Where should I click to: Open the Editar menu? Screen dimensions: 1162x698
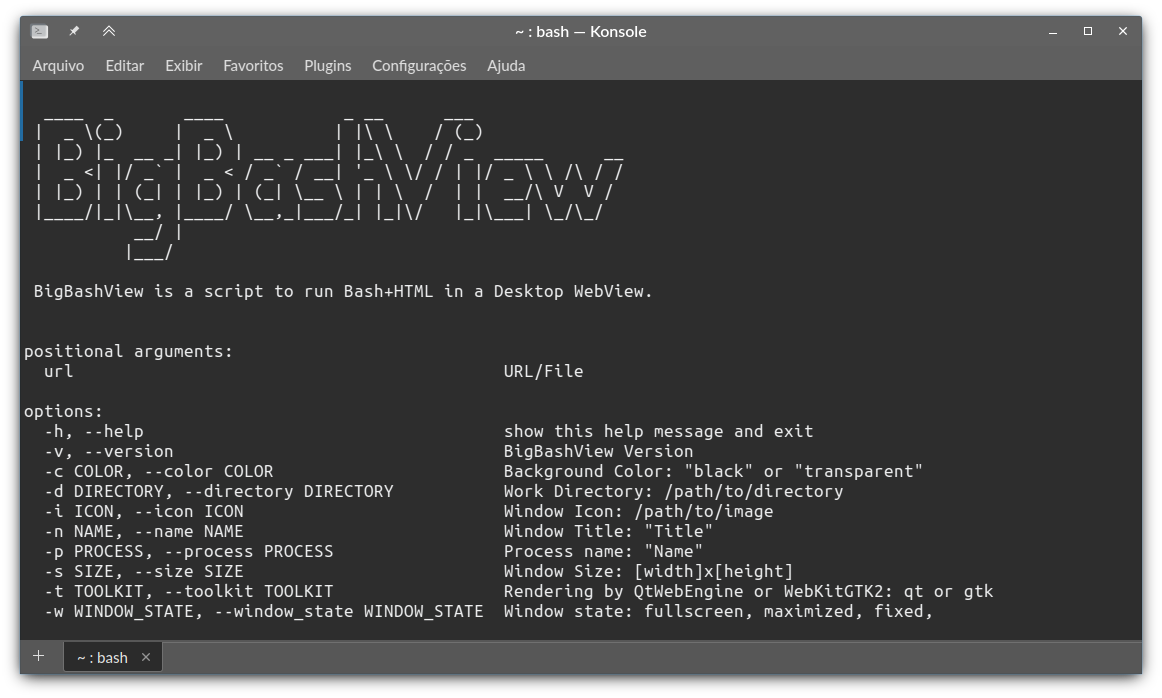[124, 65]
